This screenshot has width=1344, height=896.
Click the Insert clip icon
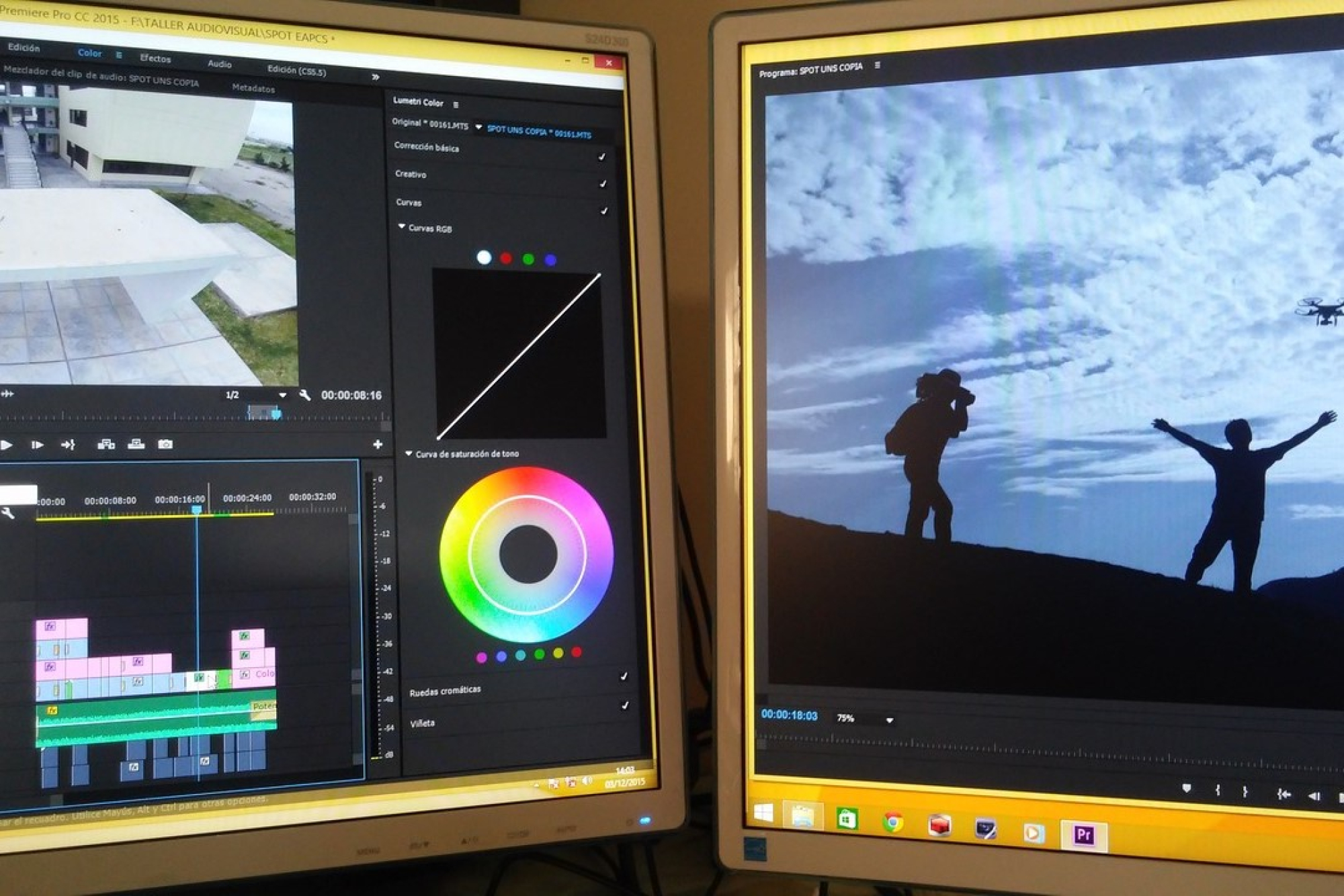106,444
